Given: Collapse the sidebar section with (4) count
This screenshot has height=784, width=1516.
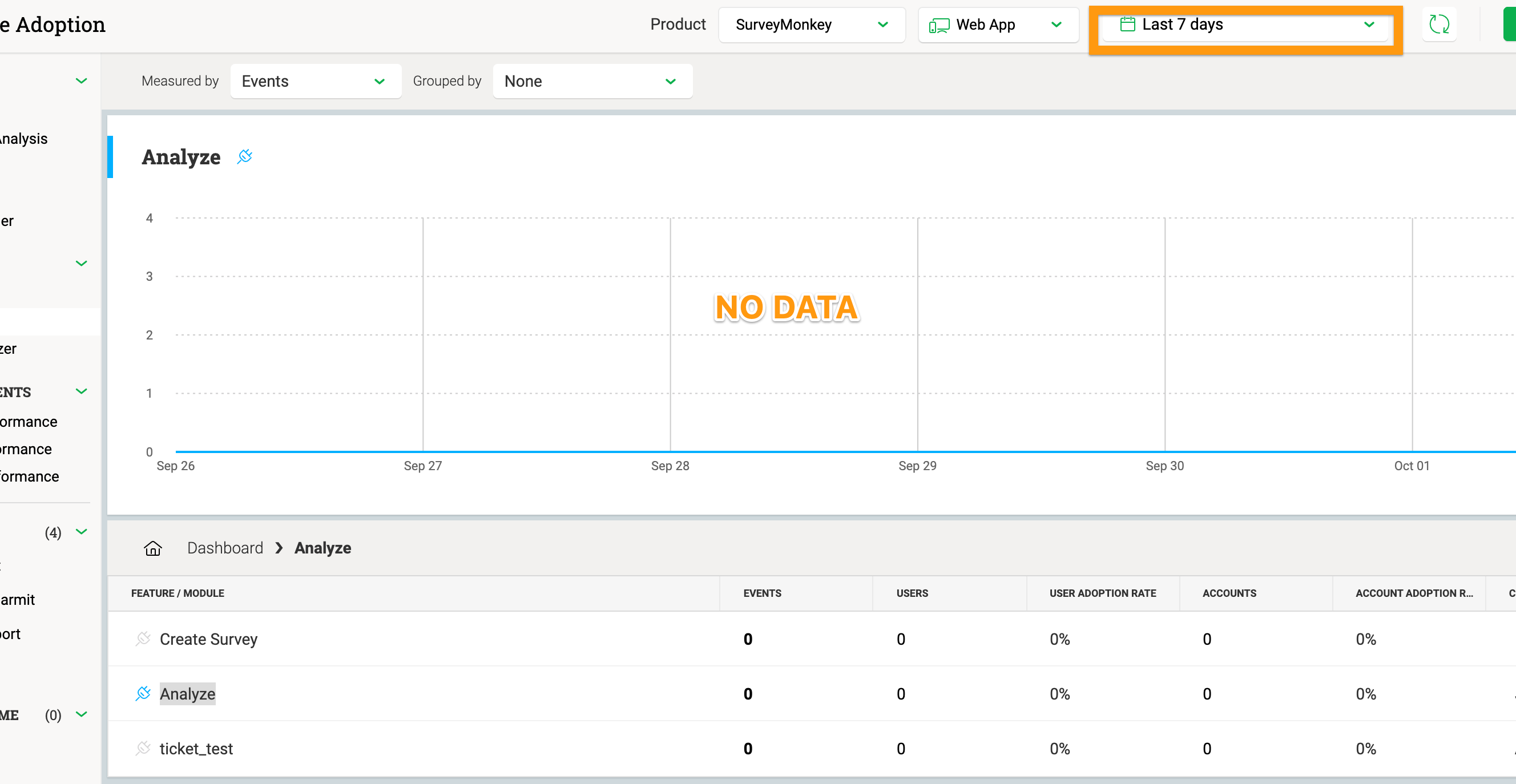Looking at the screenshot, I should click(x=81, y=532).
